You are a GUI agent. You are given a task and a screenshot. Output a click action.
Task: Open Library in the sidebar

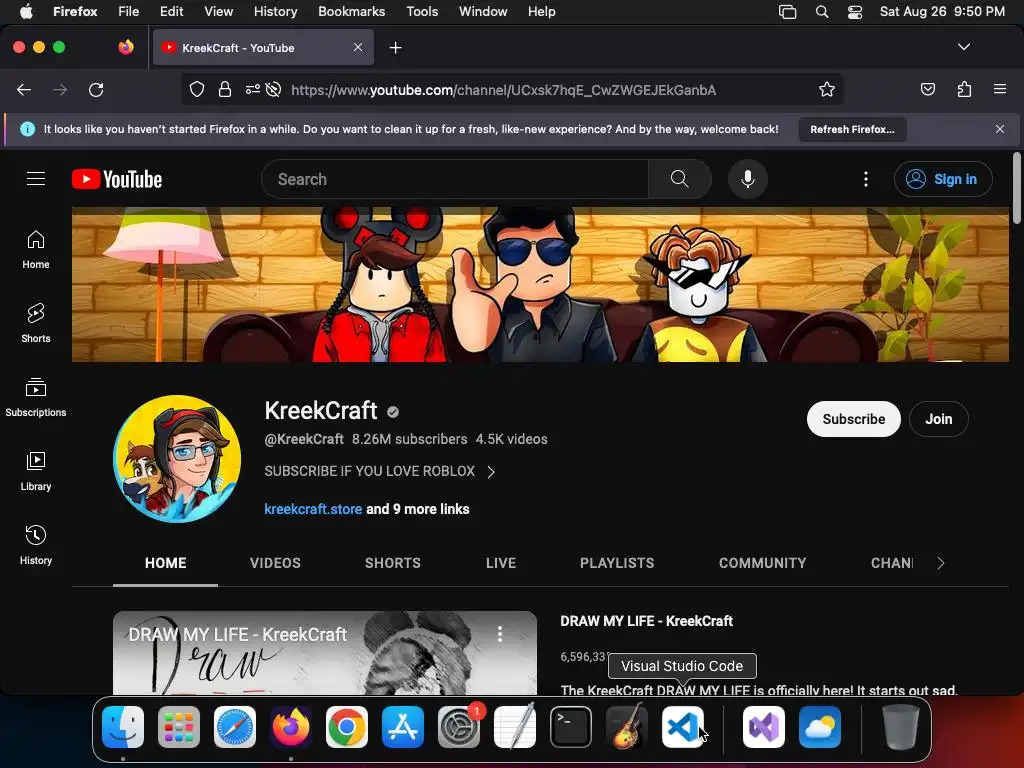coord(36,472)
